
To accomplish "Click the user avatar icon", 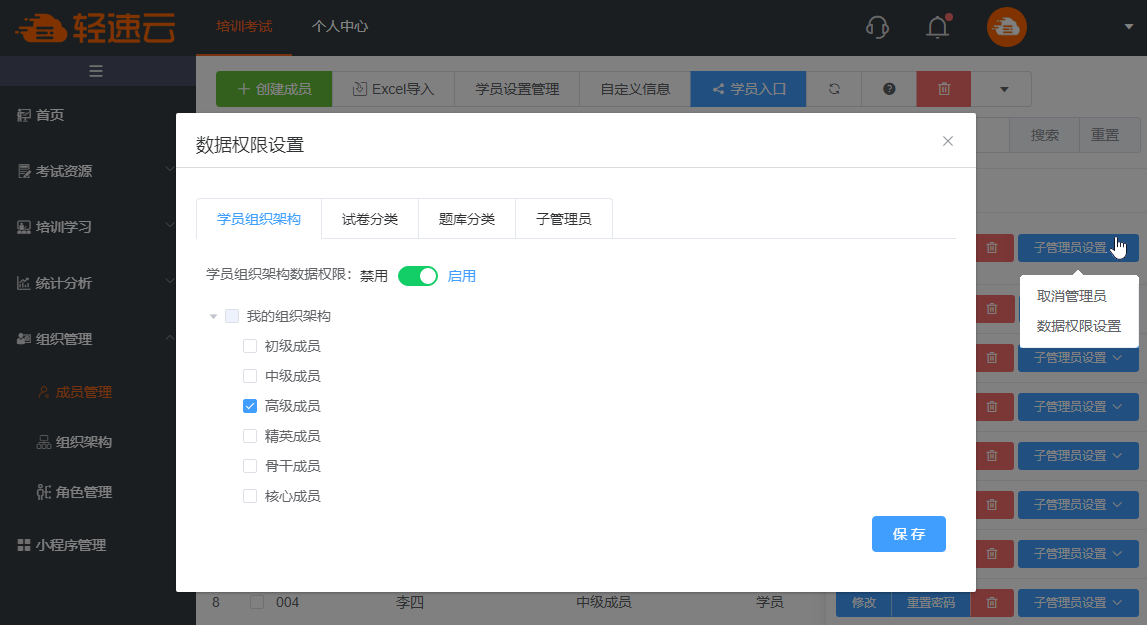I will point(1007,27).
